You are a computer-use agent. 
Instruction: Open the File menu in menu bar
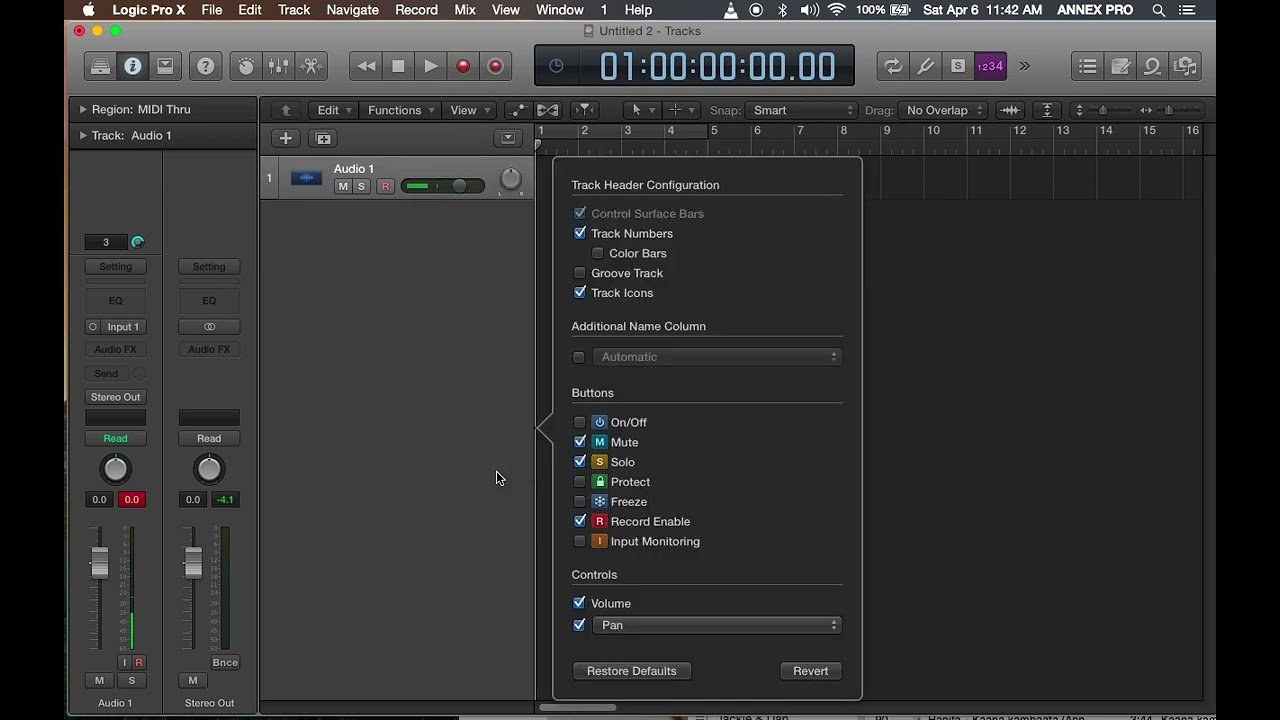click(211, 10)
